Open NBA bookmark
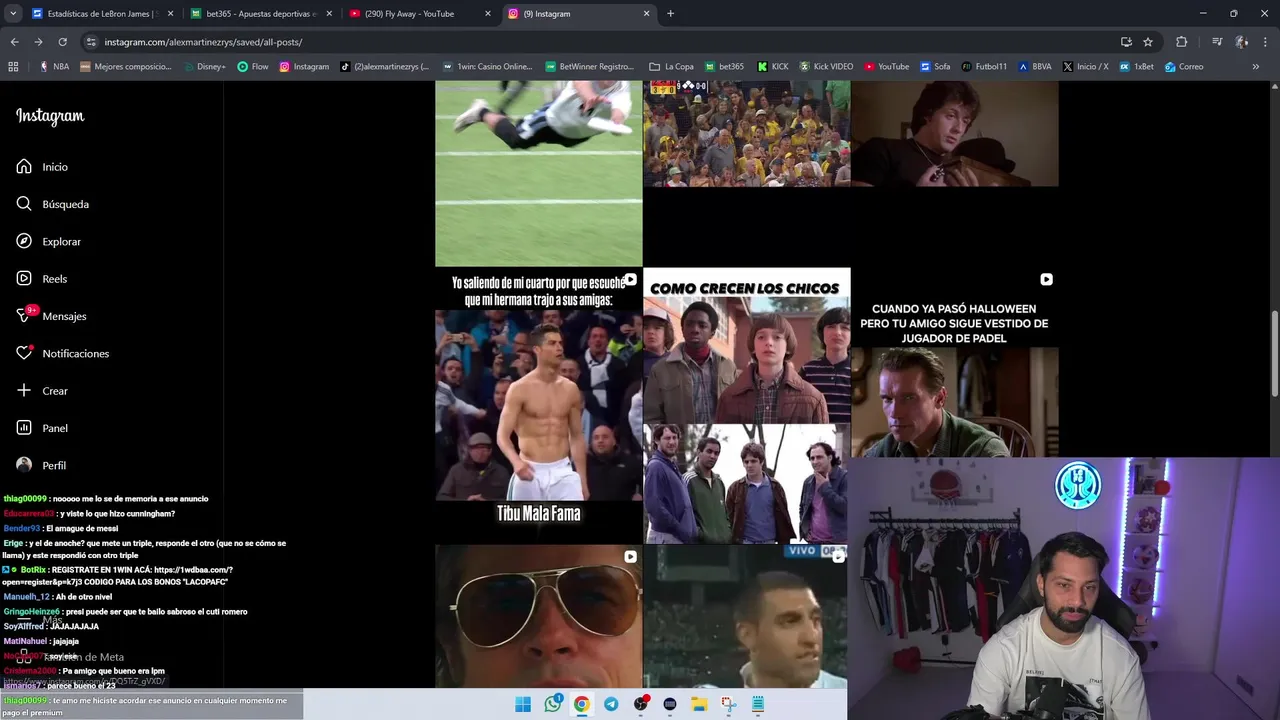This screenshot has height=720, width=1280. (x=54, y=67)
